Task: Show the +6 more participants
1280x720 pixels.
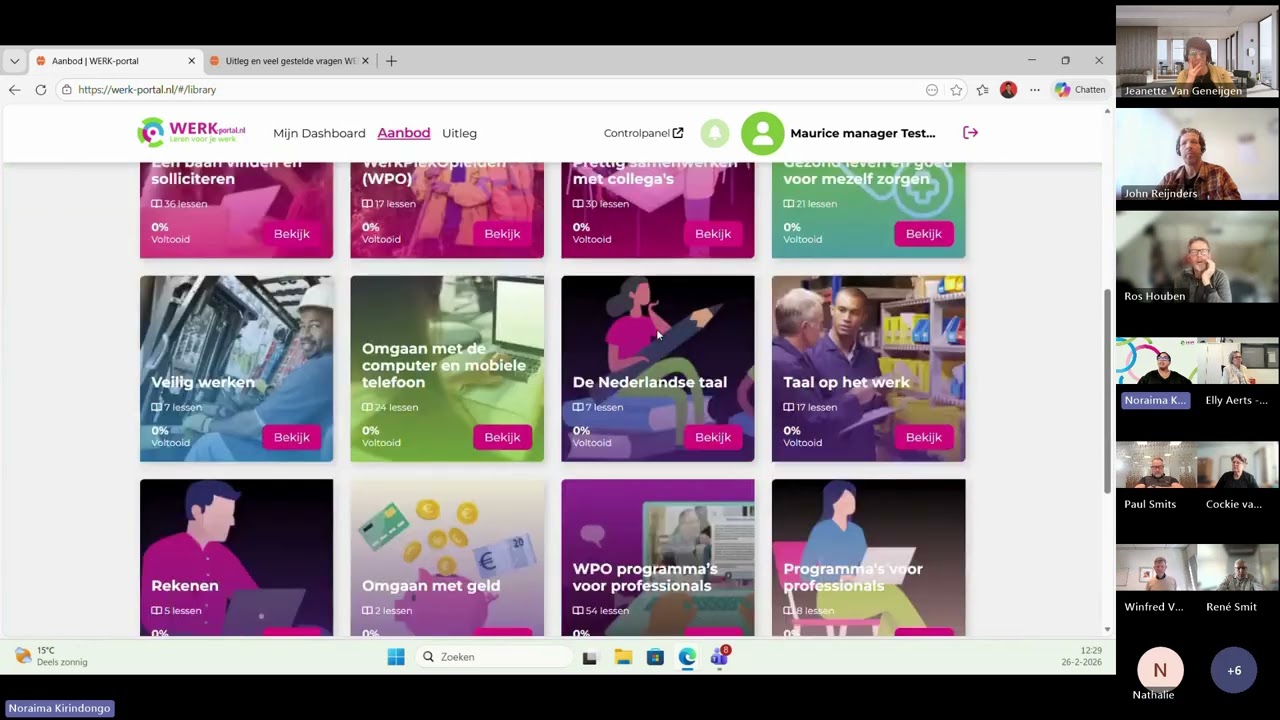Action: click(x=1234, y=670)
